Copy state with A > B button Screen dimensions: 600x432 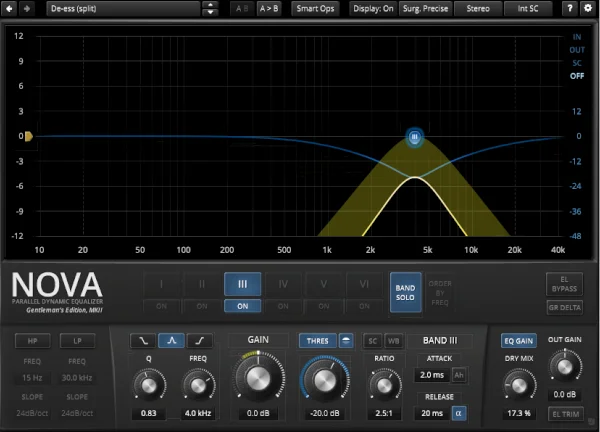click(x=269, y=8)
